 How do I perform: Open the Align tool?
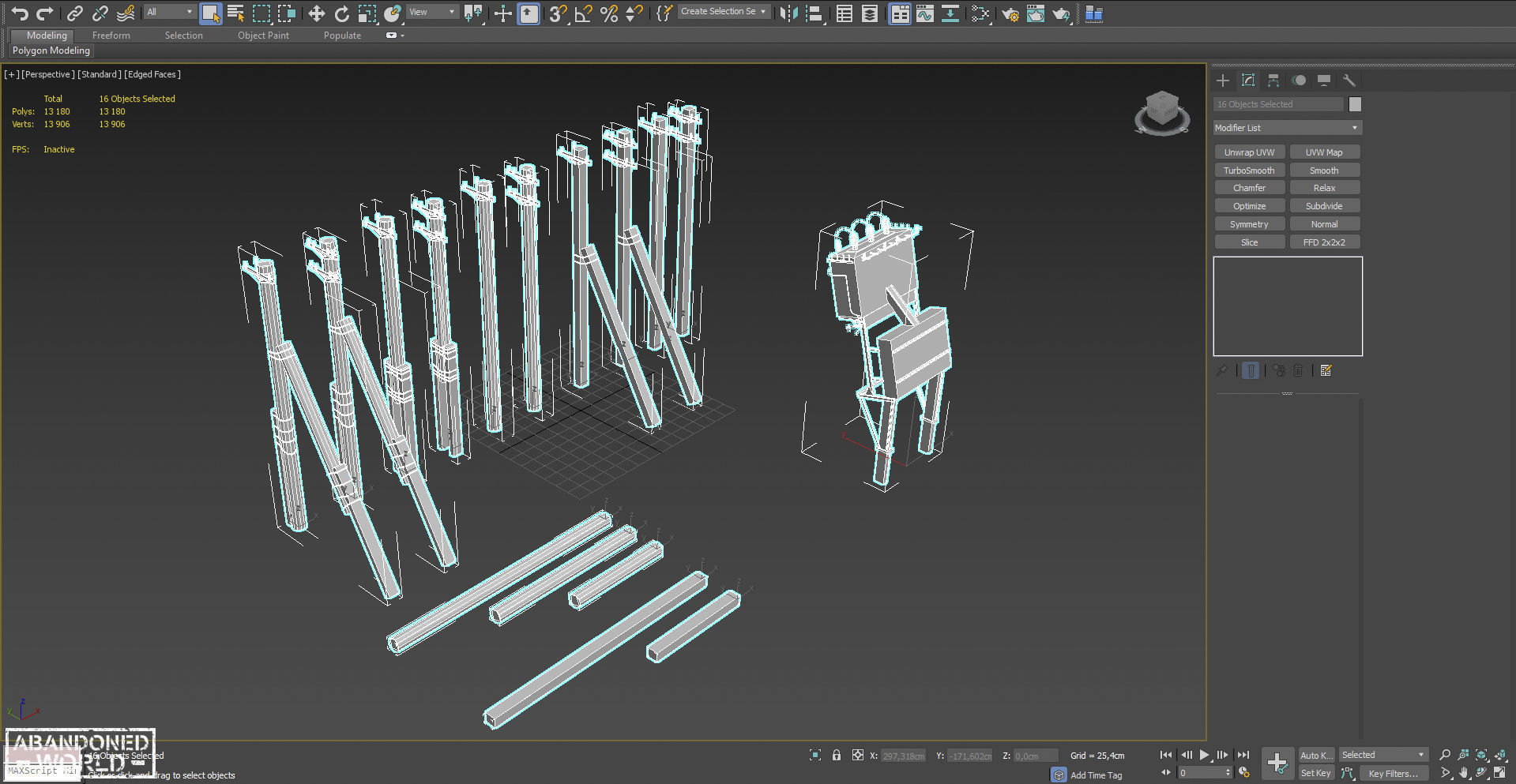coord(814,13)
